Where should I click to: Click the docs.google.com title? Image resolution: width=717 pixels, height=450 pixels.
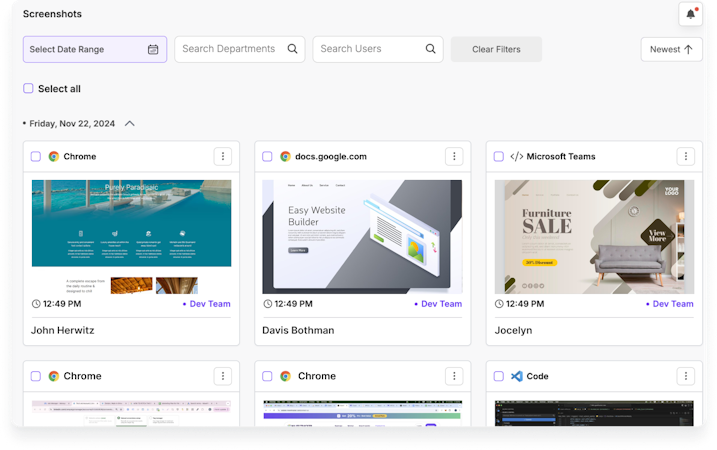[331, 156]
